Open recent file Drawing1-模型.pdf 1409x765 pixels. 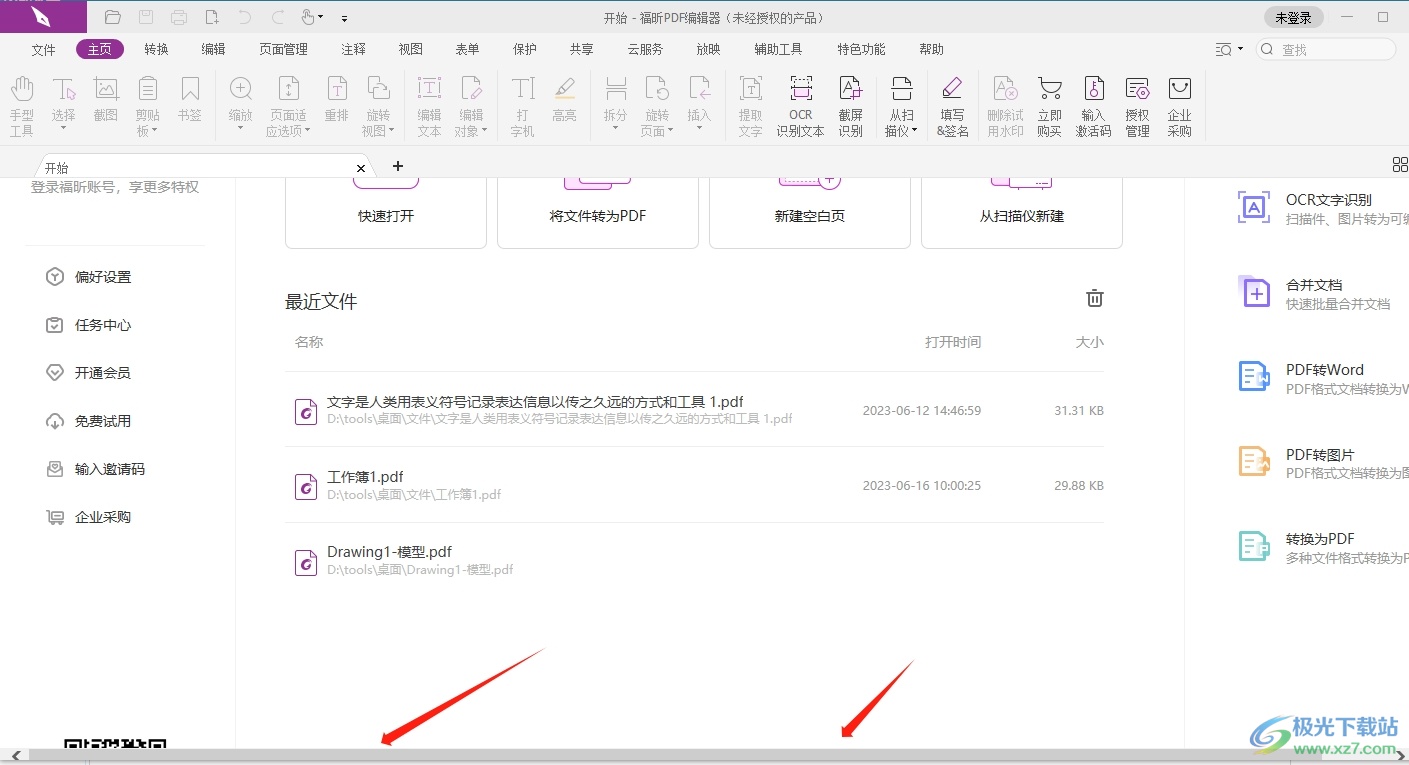coord(694,560)
